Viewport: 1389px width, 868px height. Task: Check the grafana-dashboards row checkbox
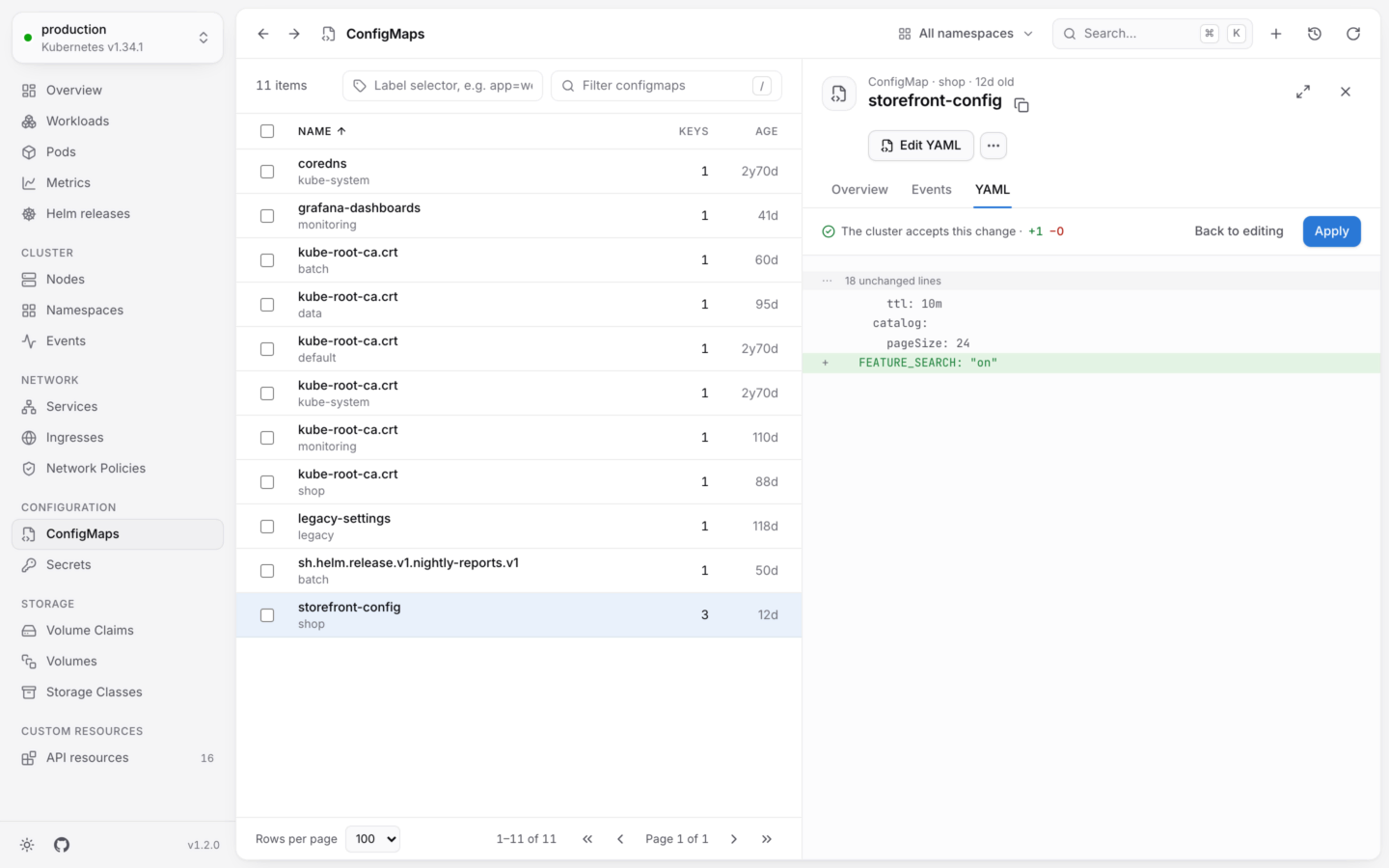tap(267, 216)
